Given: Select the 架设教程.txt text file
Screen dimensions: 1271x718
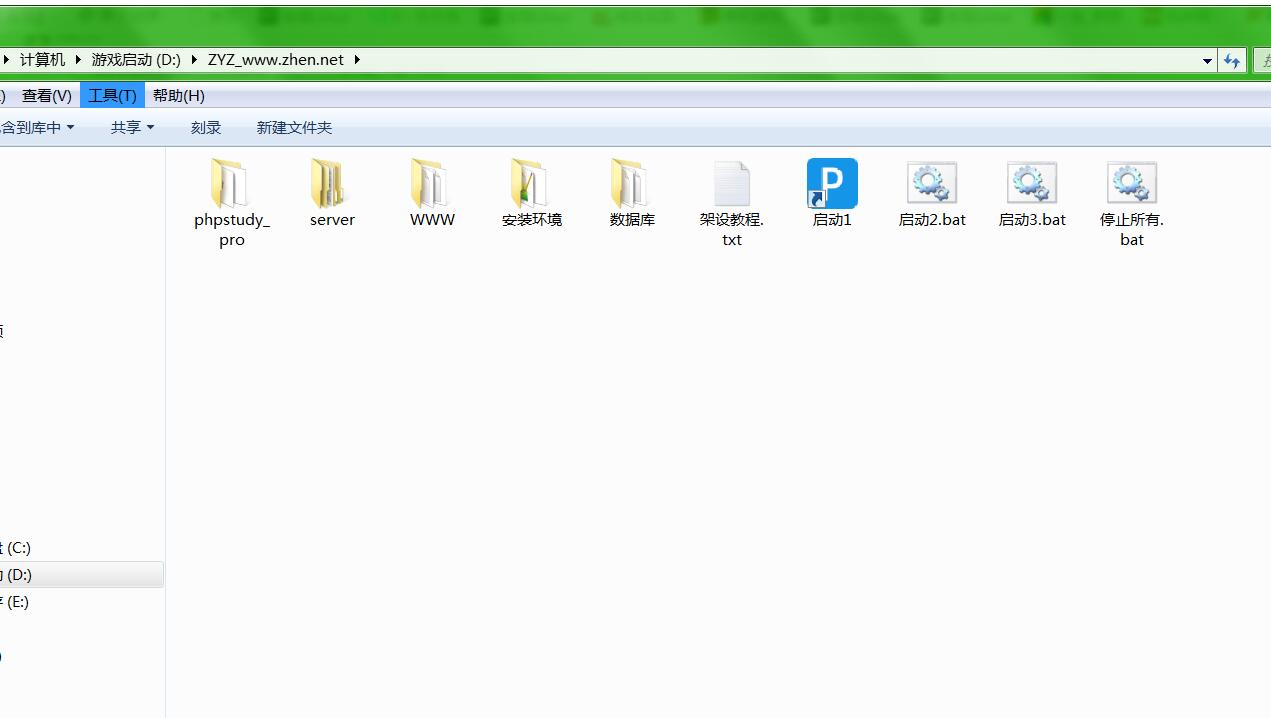Looking at the screenshot, I should (731, 185).
